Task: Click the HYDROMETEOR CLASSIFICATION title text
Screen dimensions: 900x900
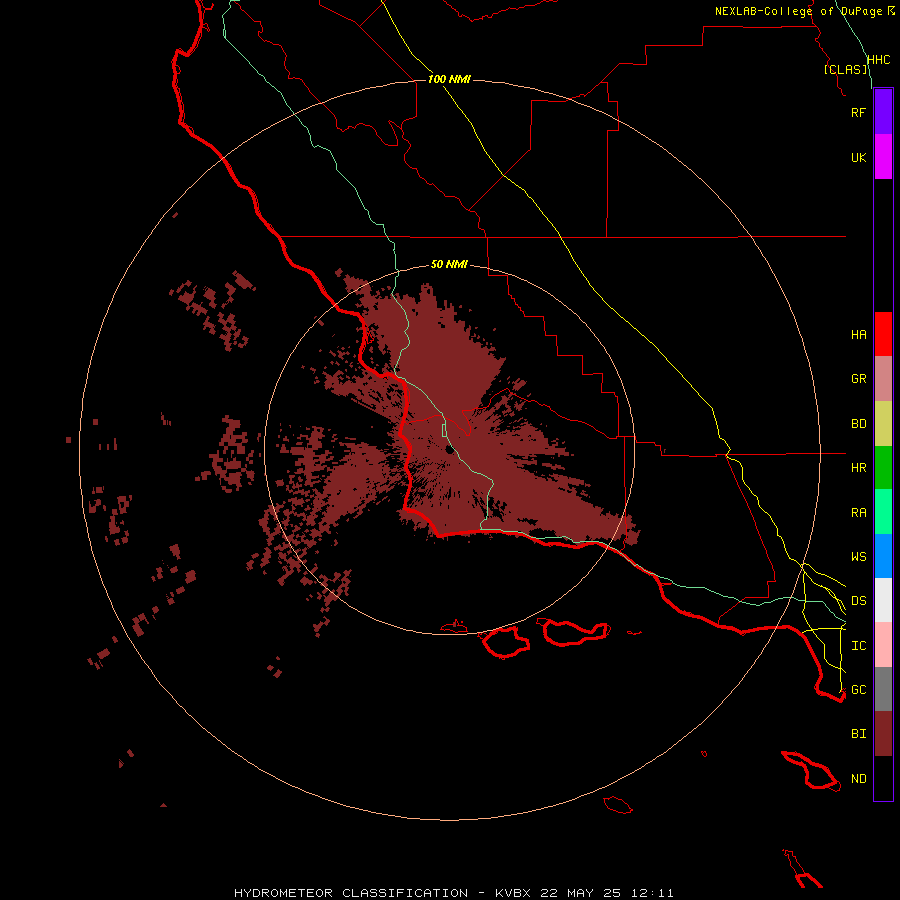Action: 351,893
